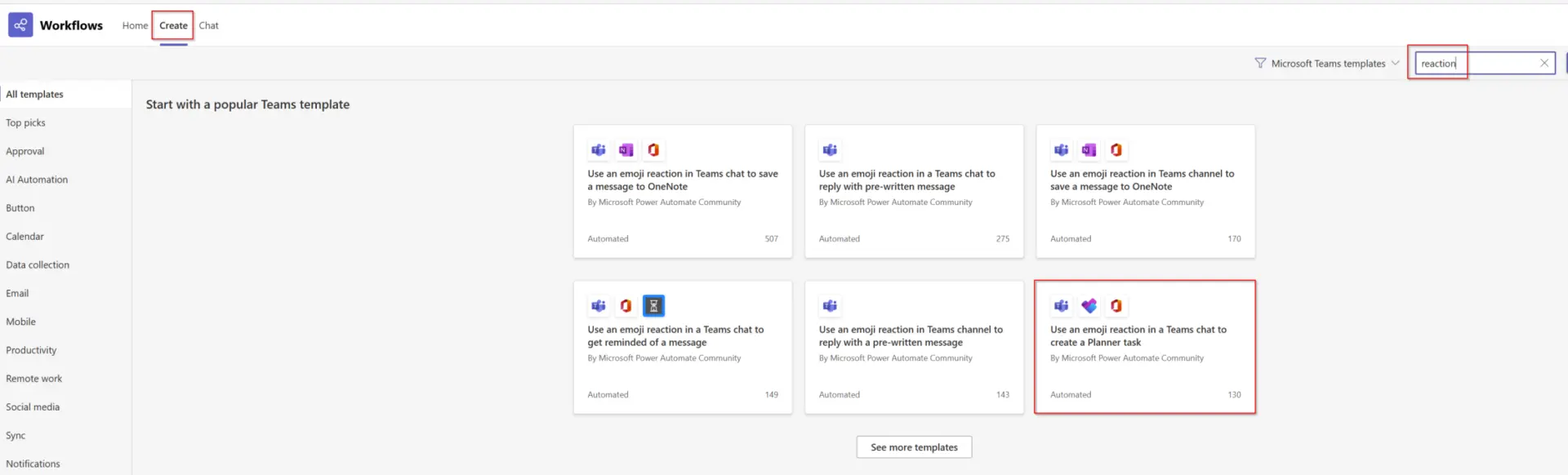The image size is (1568, 475).
Task: Open 'Teams chat to get reminded of a message' template
Action: click(683, 347)
